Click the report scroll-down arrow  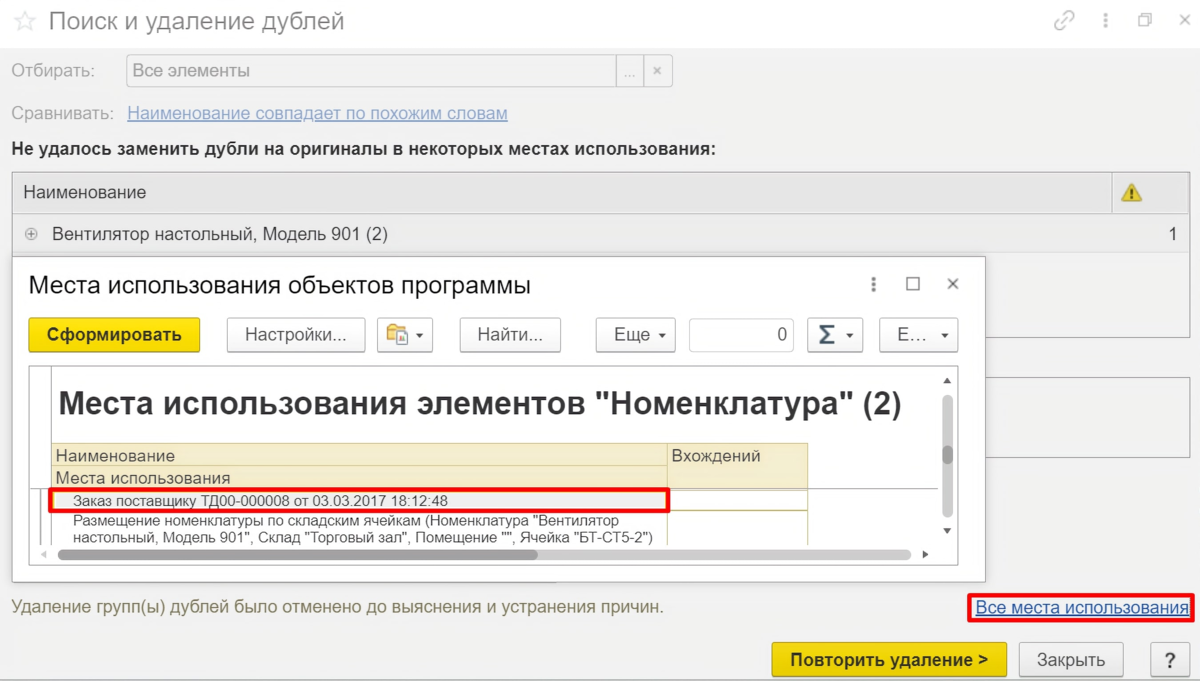point(947,531)
